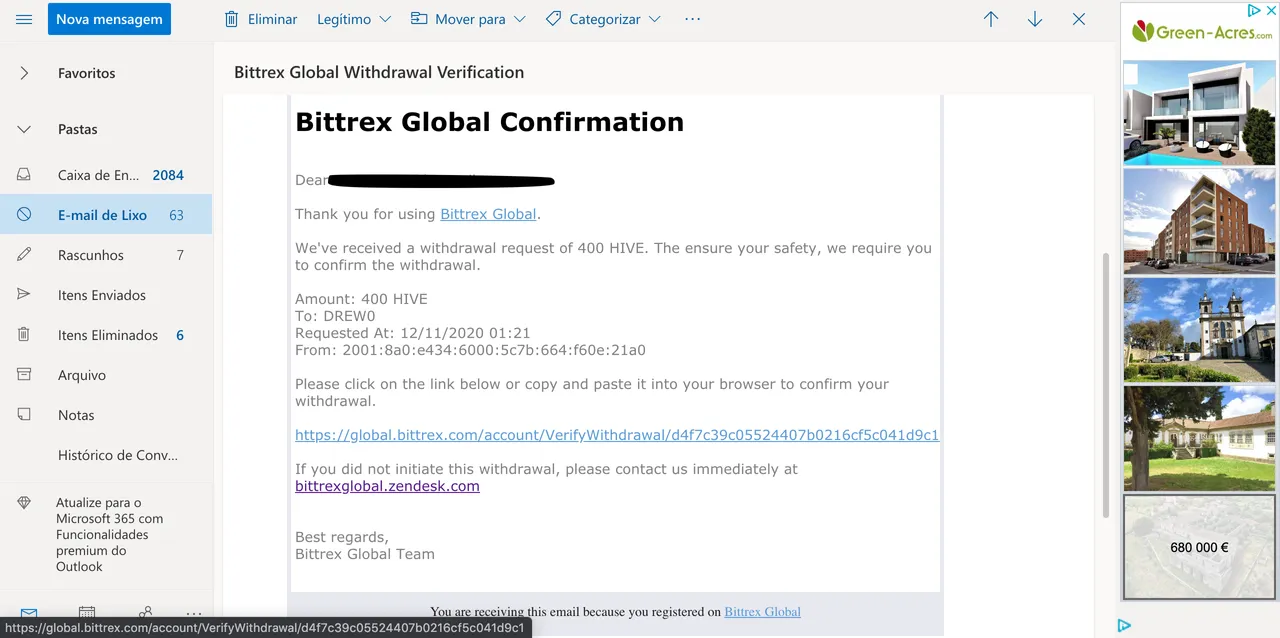Click the 'To: DREW0' line
The image size is (1280, 638).
(335, 316)
